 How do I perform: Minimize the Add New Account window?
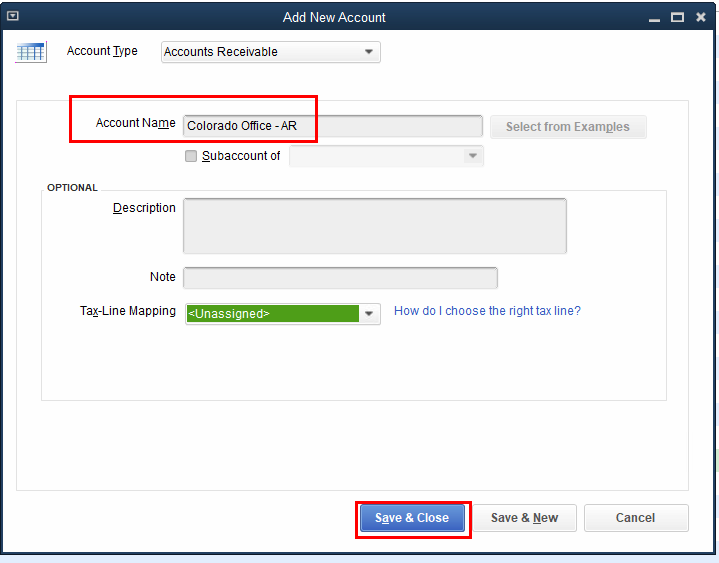[x=654, y=18]
